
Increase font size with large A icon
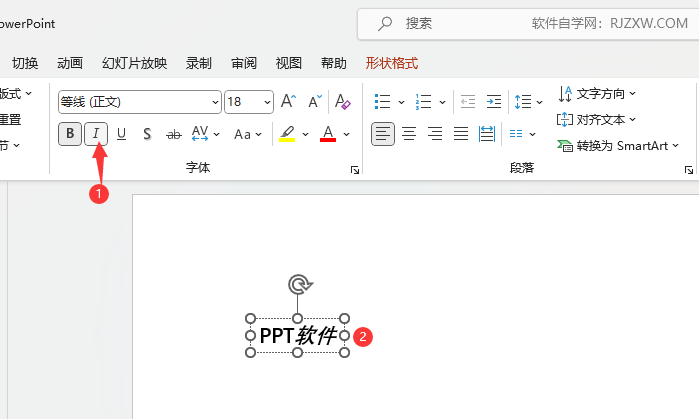click(288, 102)
